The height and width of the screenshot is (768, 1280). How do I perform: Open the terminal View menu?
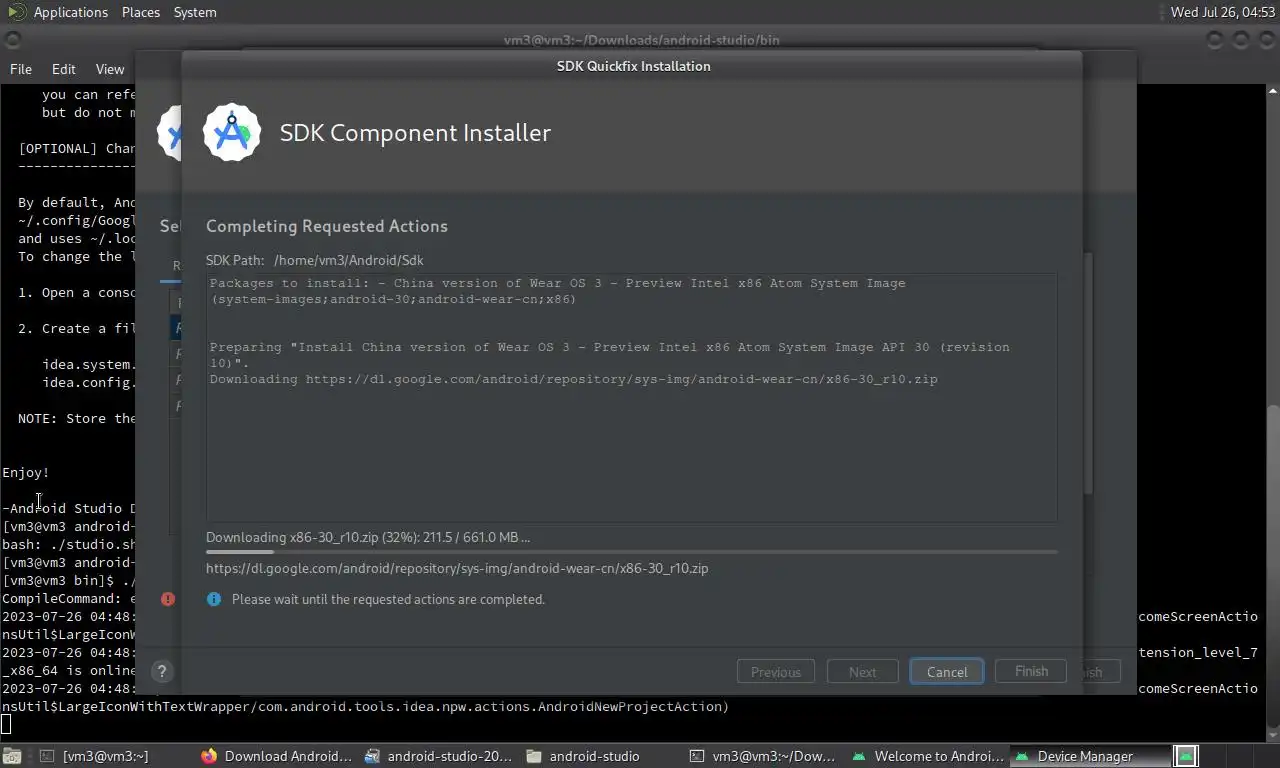pyautogui.click(x=110, y=69)
